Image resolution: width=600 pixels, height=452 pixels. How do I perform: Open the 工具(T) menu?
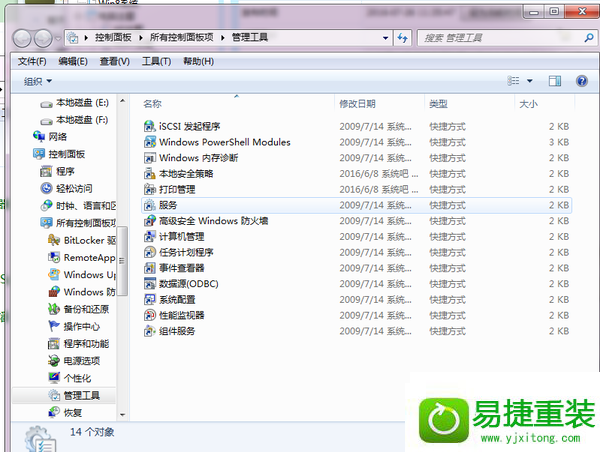click(156, 61)
